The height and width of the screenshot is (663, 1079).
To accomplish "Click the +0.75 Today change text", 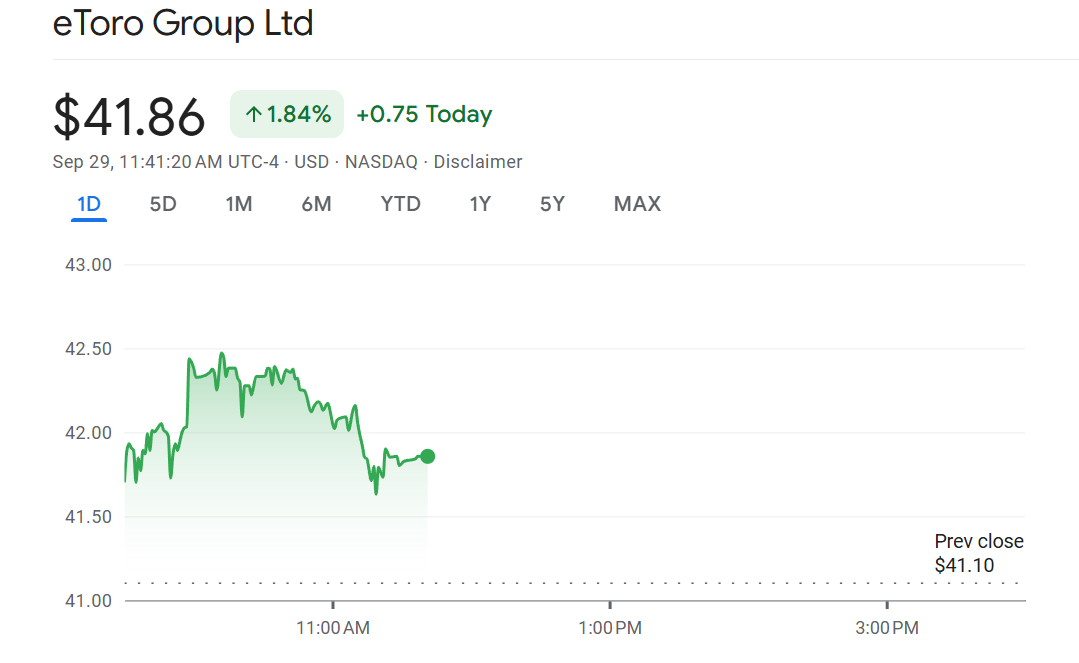I will [x=424, y=114].
